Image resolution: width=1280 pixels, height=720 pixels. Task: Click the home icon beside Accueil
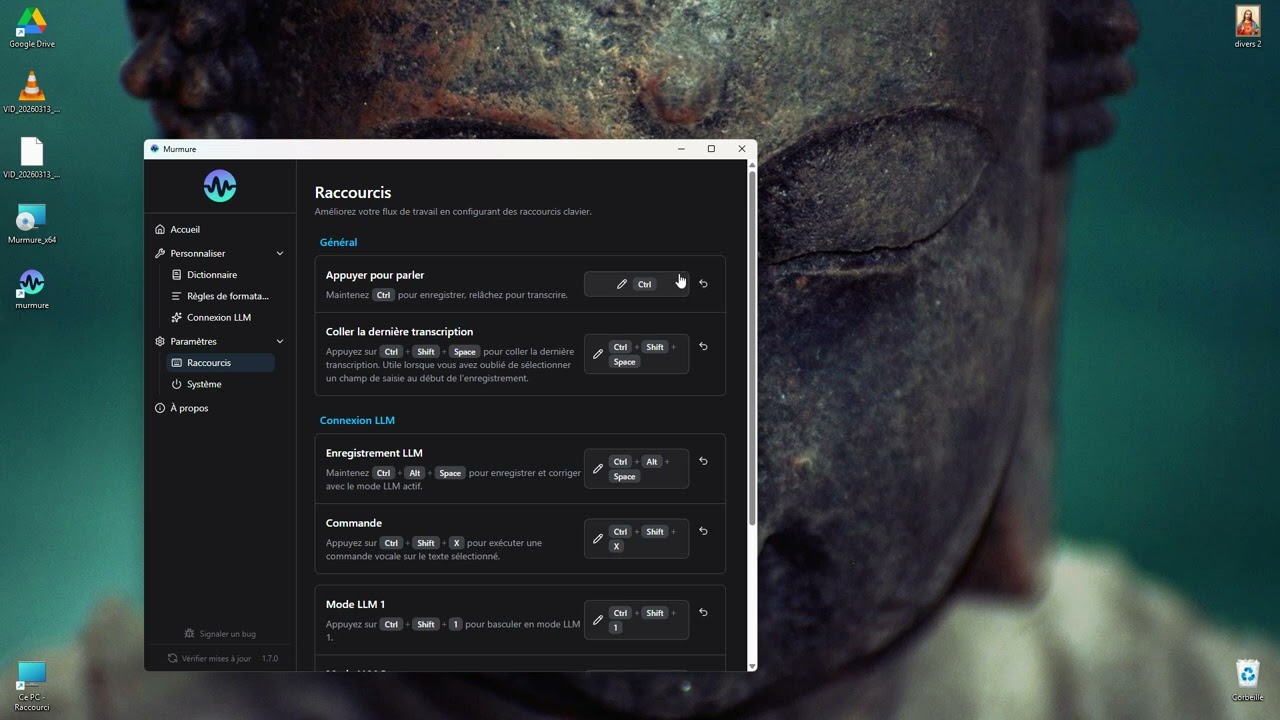click(x=160, y=229)
